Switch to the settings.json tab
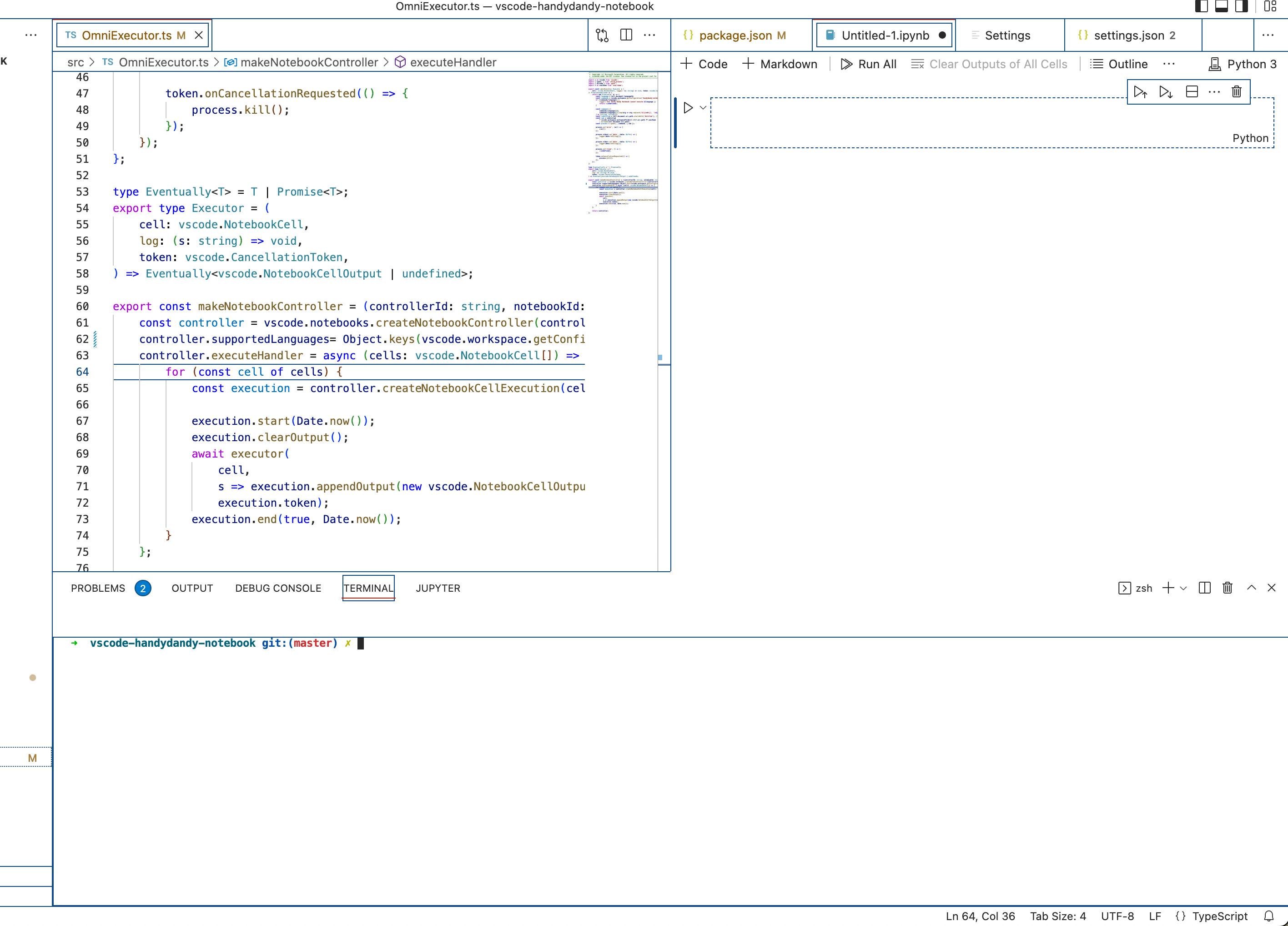Screen dimensions: 1288x926 click(x=1133, y=35)
